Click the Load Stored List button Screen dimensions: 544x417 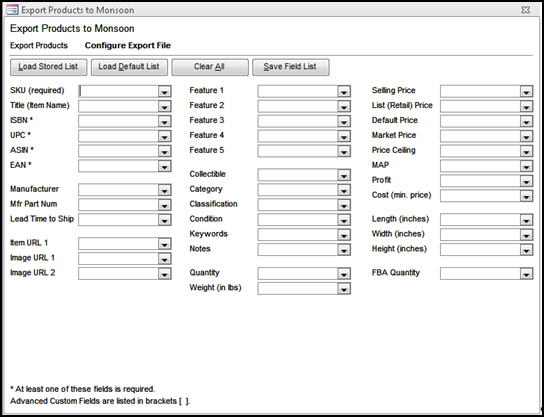coord(49,67)
